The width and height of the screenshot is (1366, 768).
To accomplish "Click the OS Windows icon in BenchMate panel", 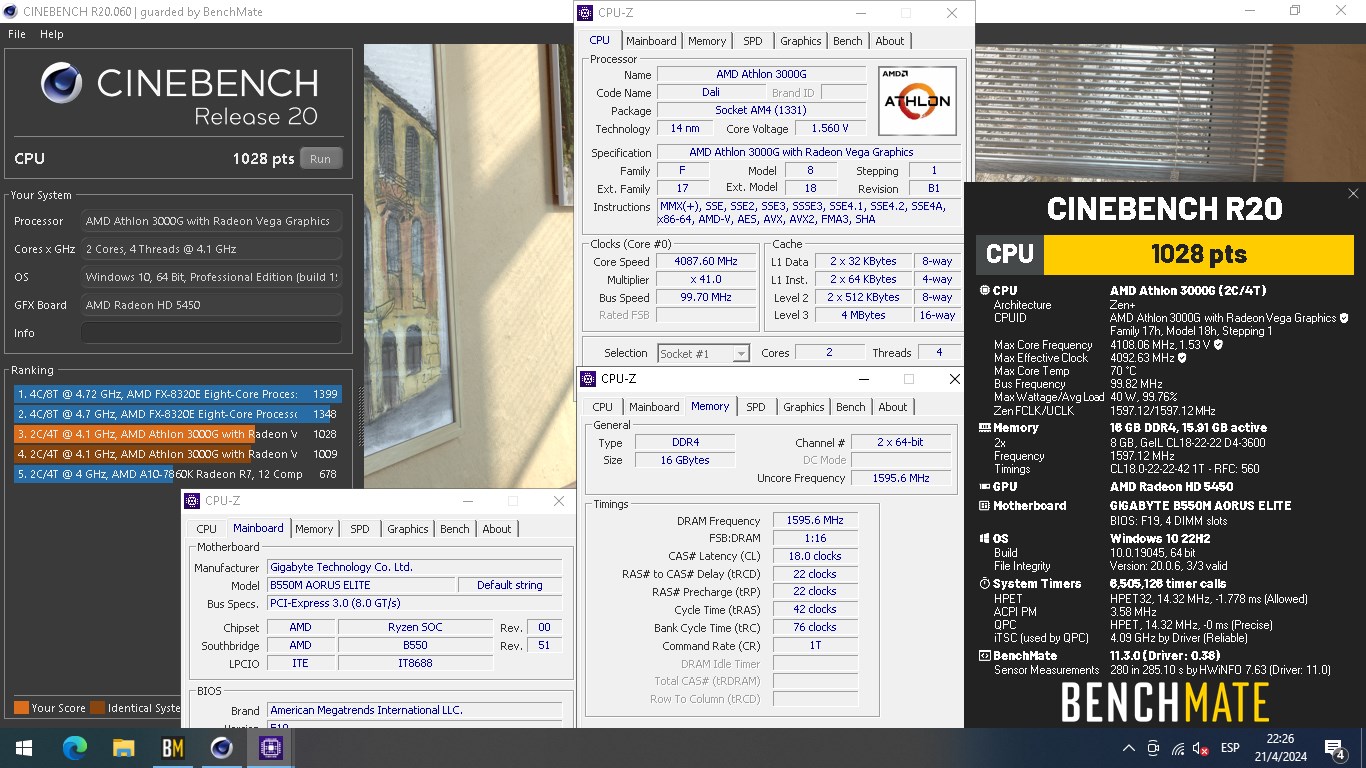I will [984, 539].
